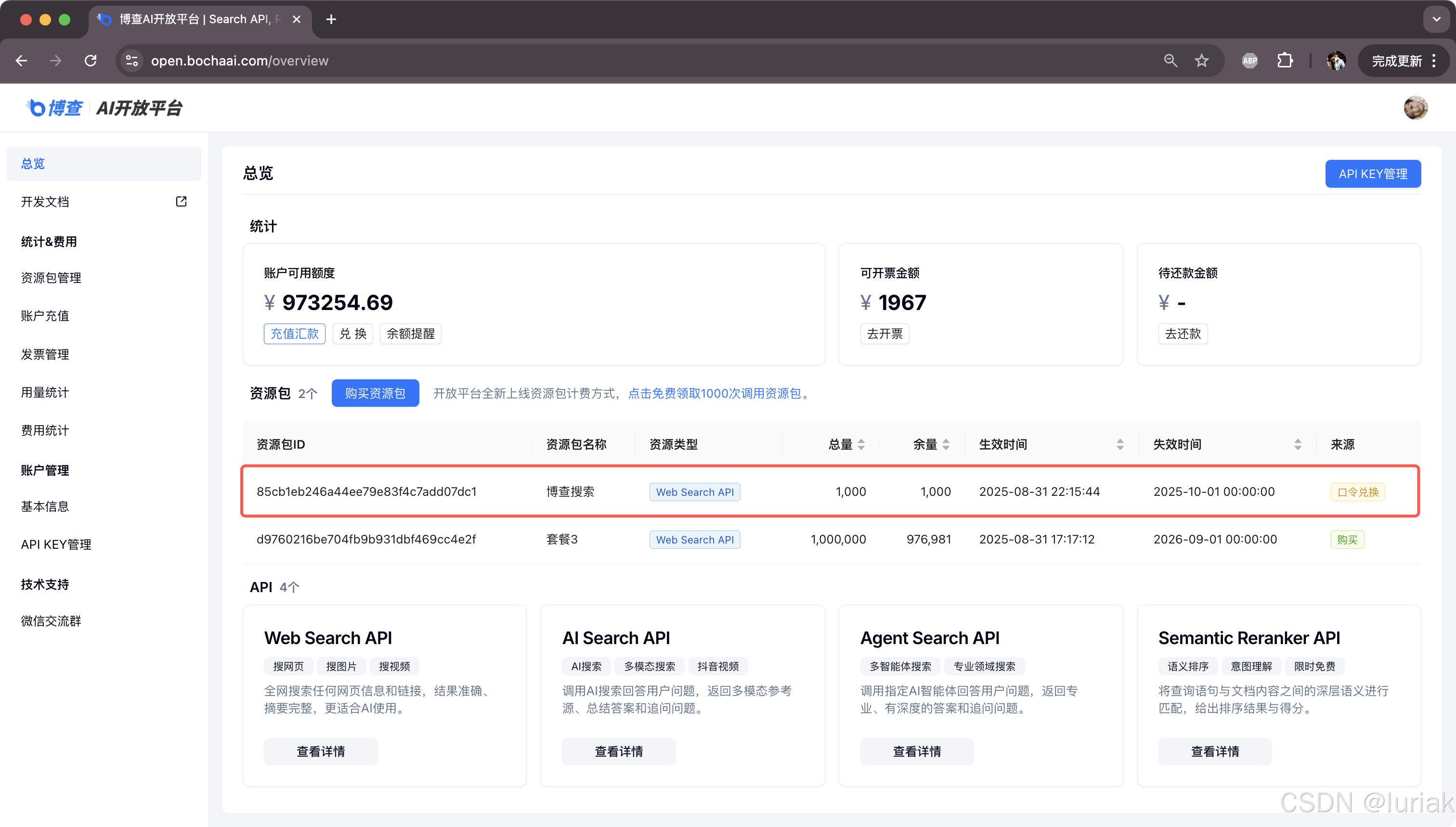Click the zoom magnifier icon in address bar

click(x=1170, y=61)
